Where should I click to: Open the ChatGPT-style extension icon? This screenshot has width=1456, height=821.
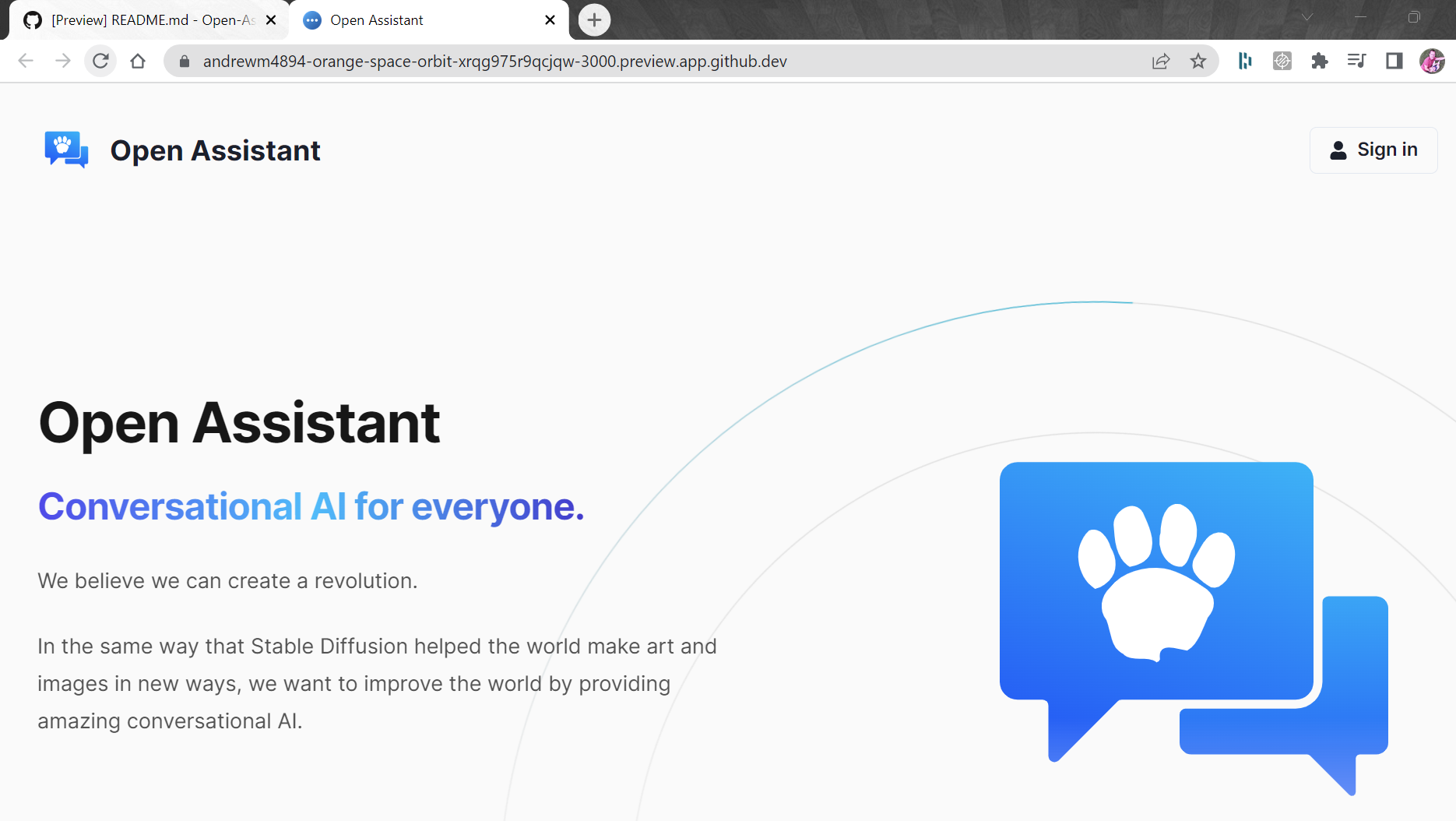[x=1282, y=61]
